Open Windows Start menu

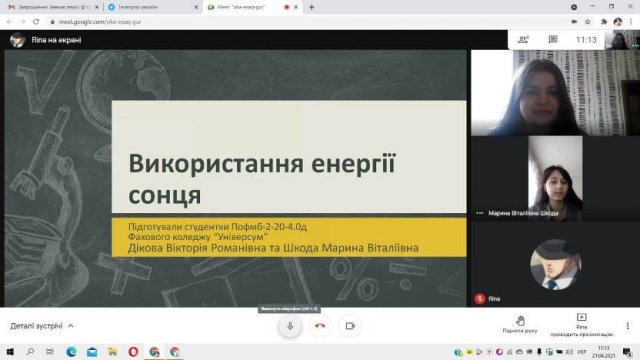click(x=10, y=351)
